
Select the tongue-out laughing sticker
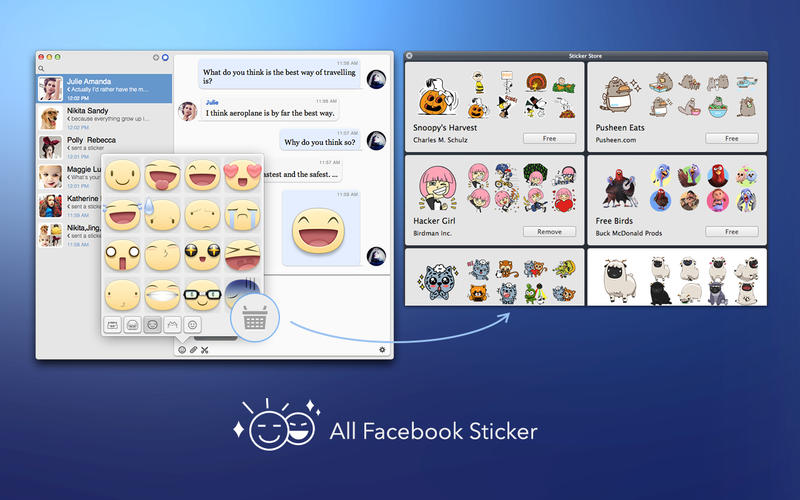click(x=162, y=175)
